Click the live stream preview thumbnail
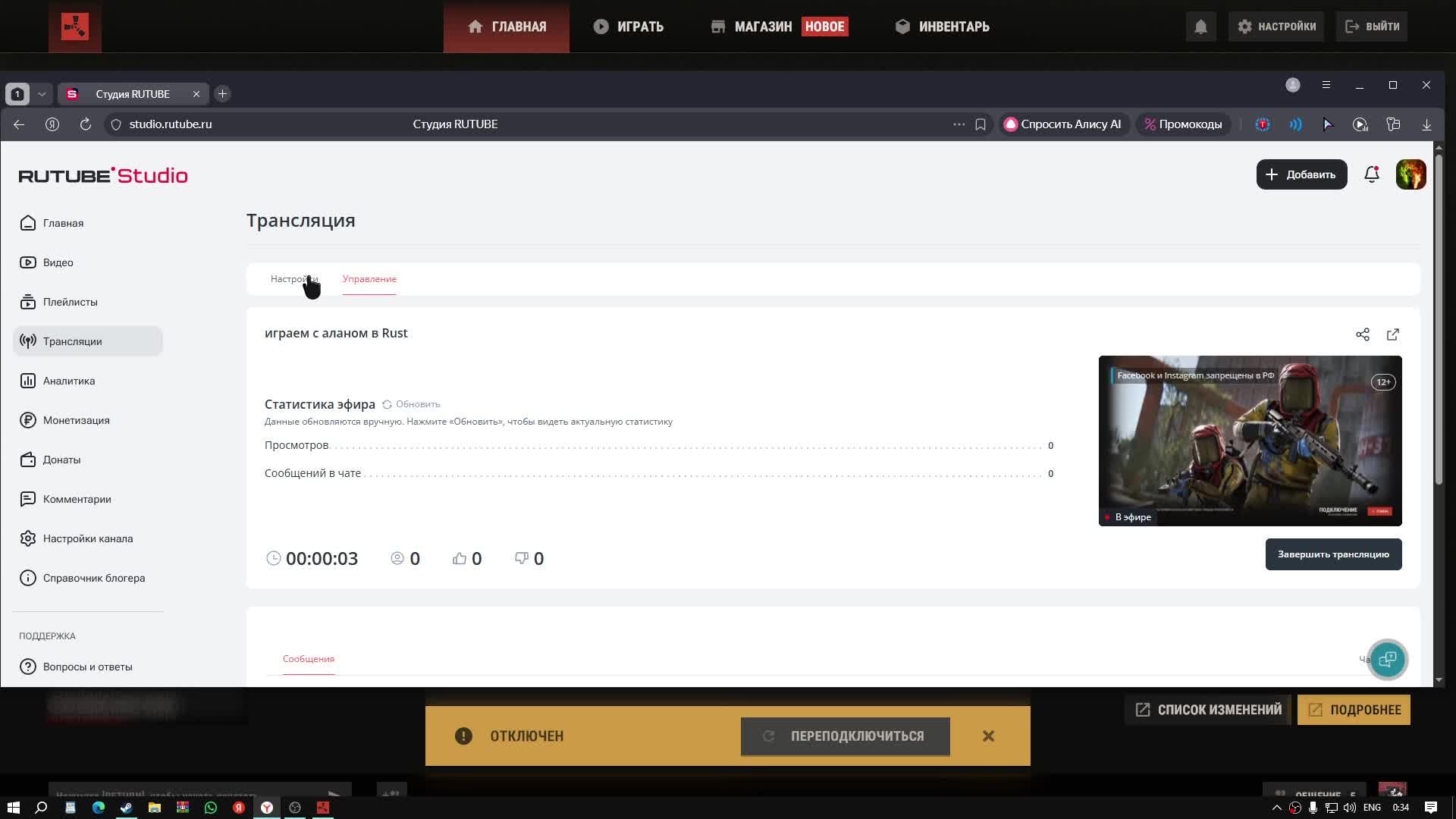1456x819 pixels. pos(1249,441)
